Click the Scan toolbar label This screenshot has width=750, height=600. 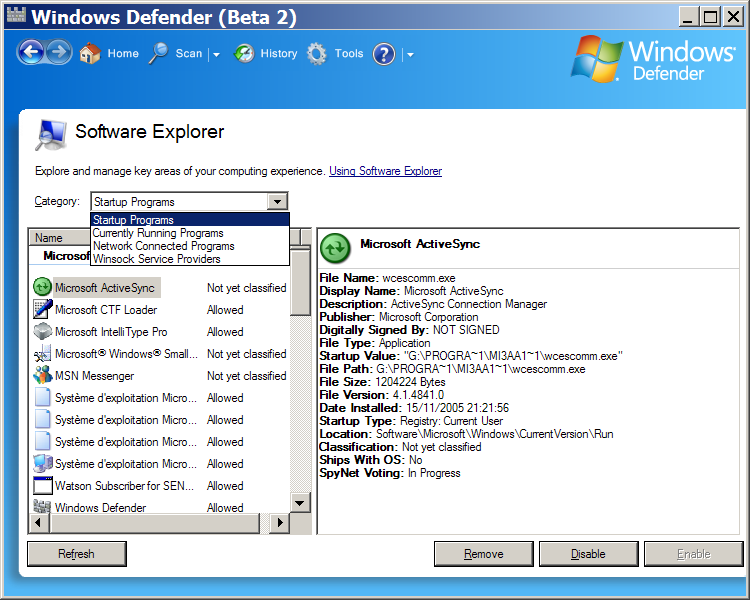(x=189, y=54)
